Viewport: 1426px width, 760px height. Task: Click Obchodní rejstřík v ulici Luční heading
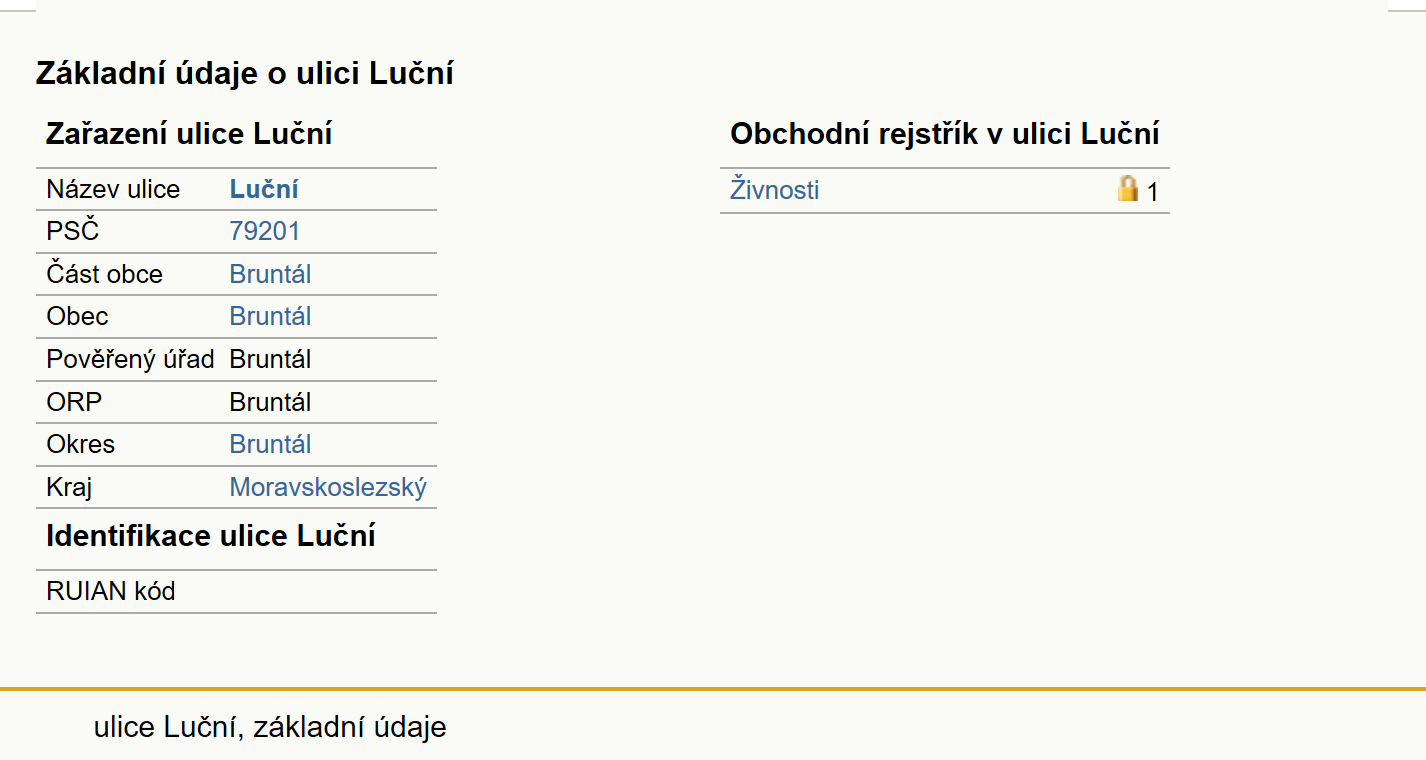pyautogui.click(x=945, y=134)
